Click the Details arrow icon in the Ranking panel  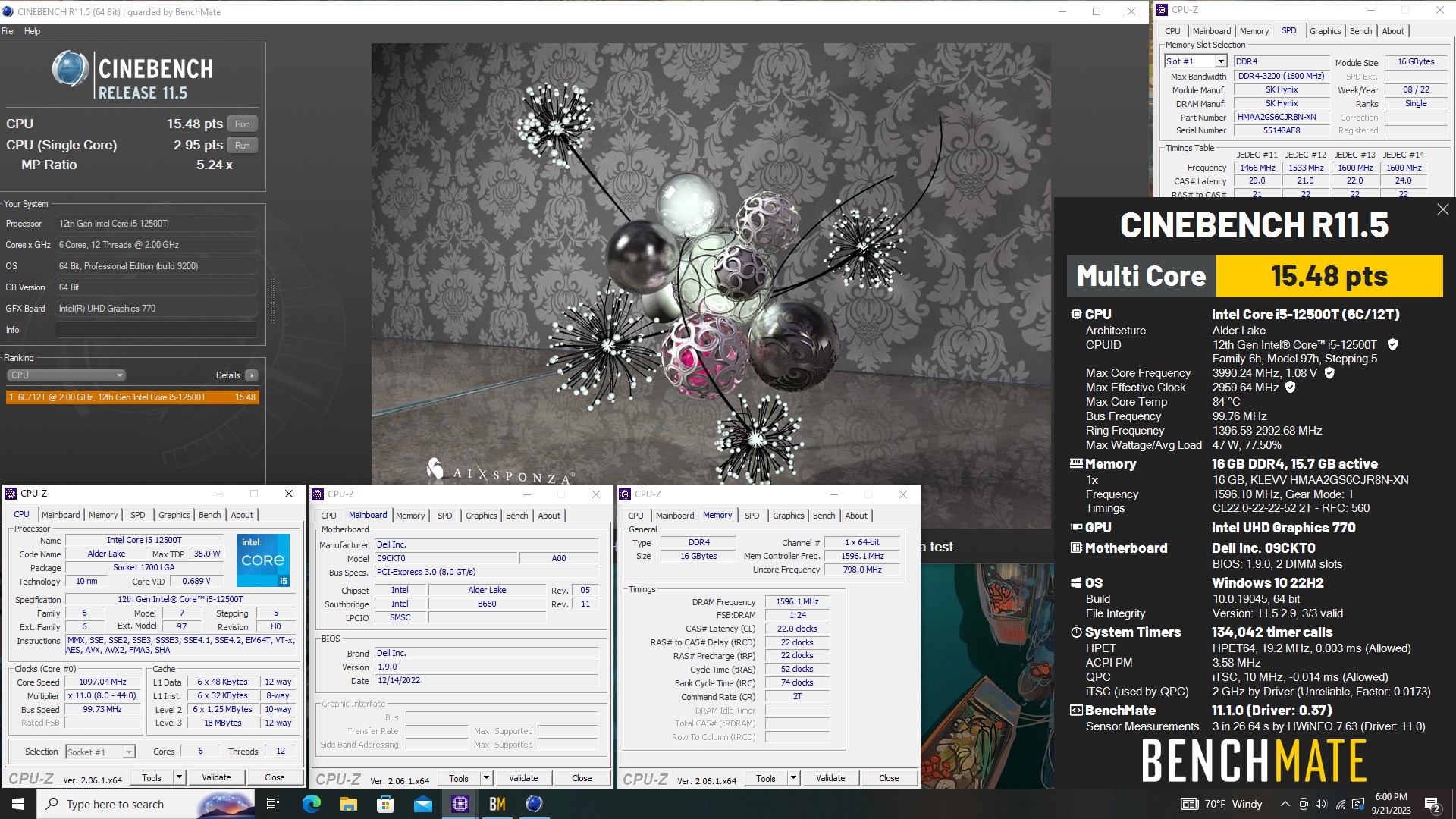(x=252, y=375)
